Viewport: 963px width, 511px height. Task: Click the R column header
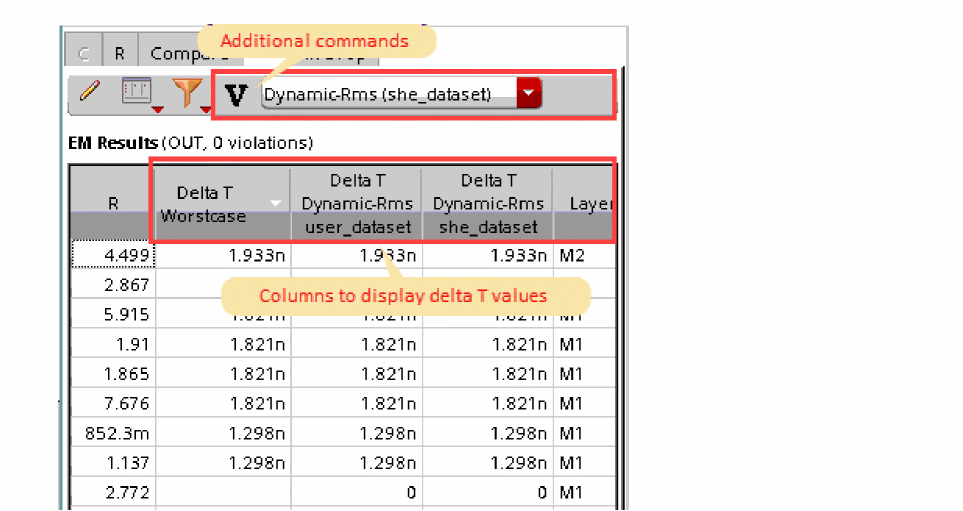(112, 203)
